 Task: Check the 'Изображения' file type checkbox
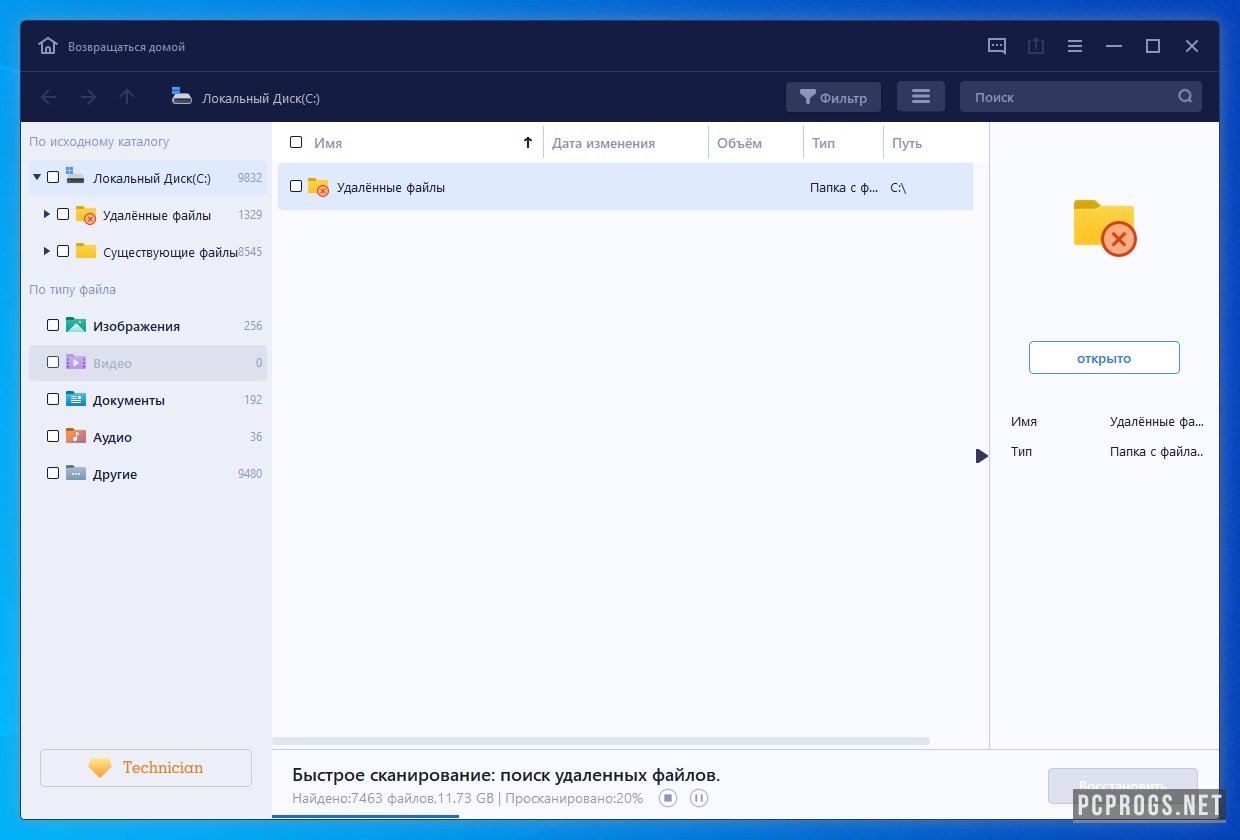tap(53, 325)
